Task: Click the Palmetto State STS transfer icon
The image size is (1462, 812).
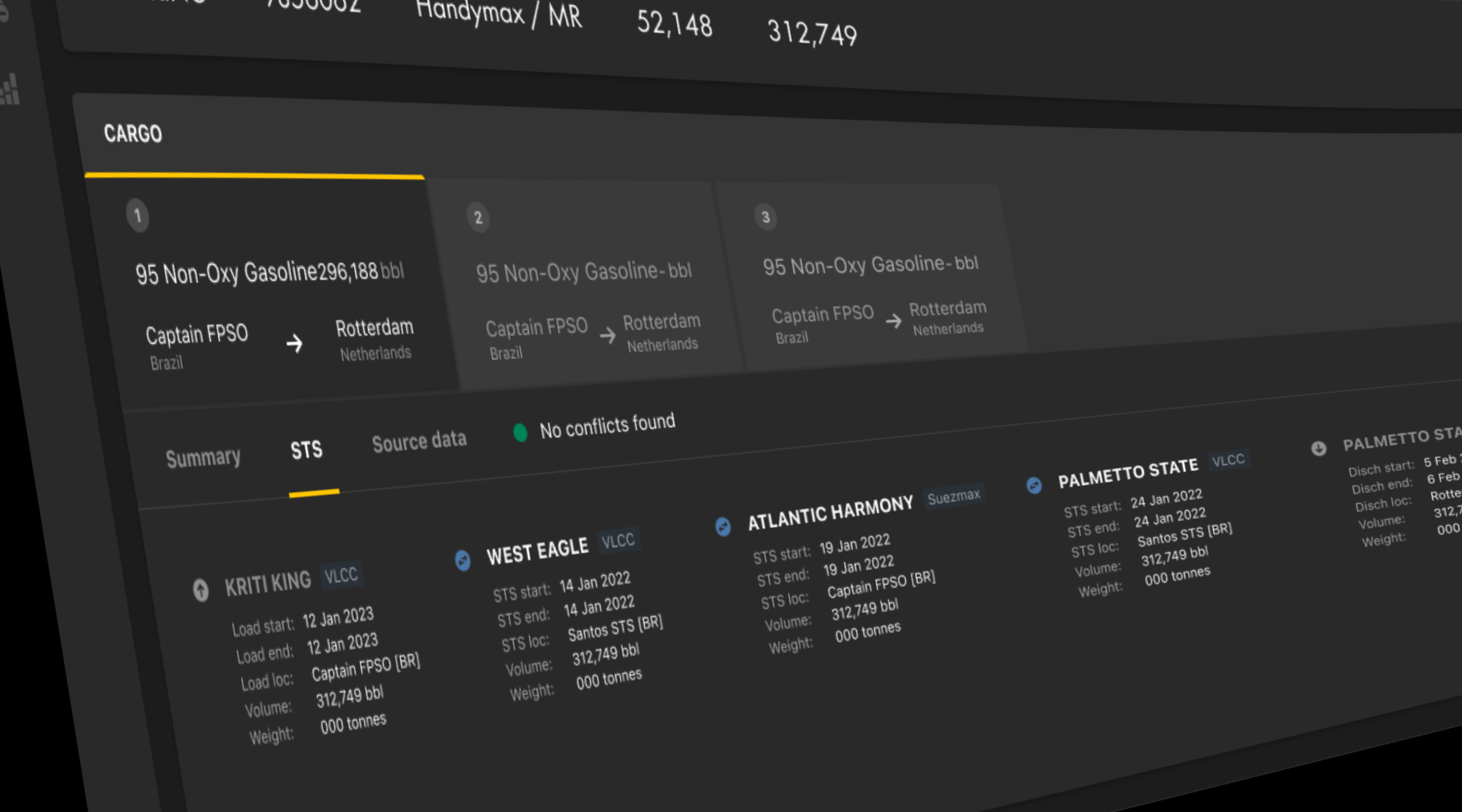Action: 1034,485
